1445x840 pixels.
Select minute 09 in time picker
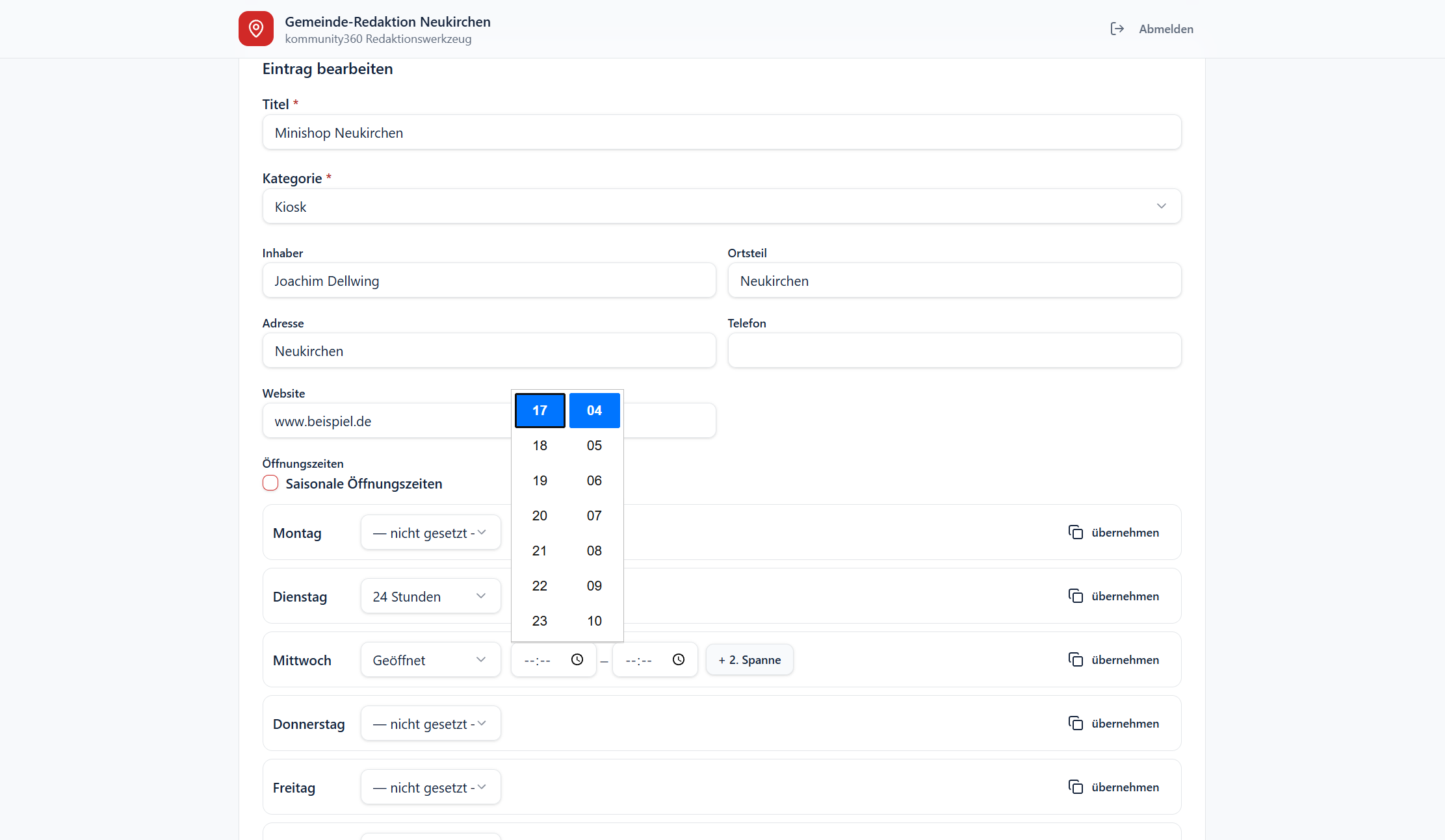point(594,586)
